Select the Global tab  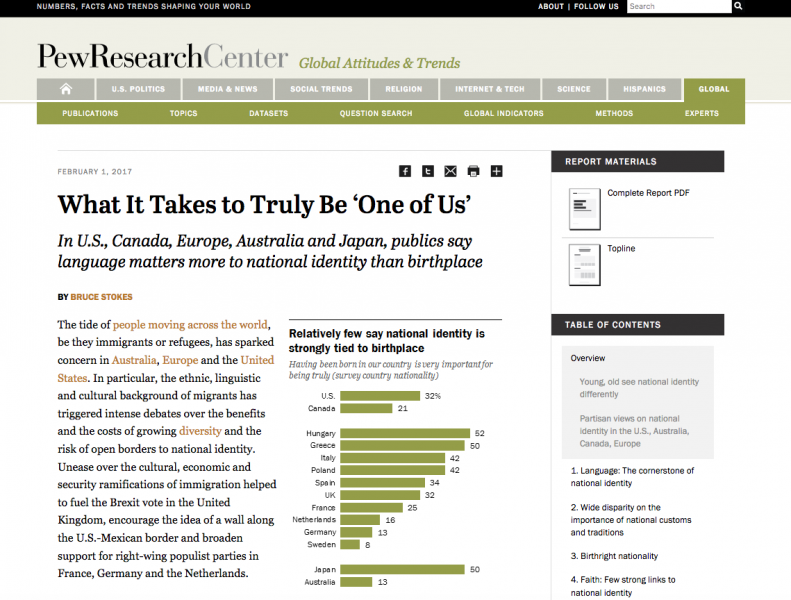coord(714,89)
